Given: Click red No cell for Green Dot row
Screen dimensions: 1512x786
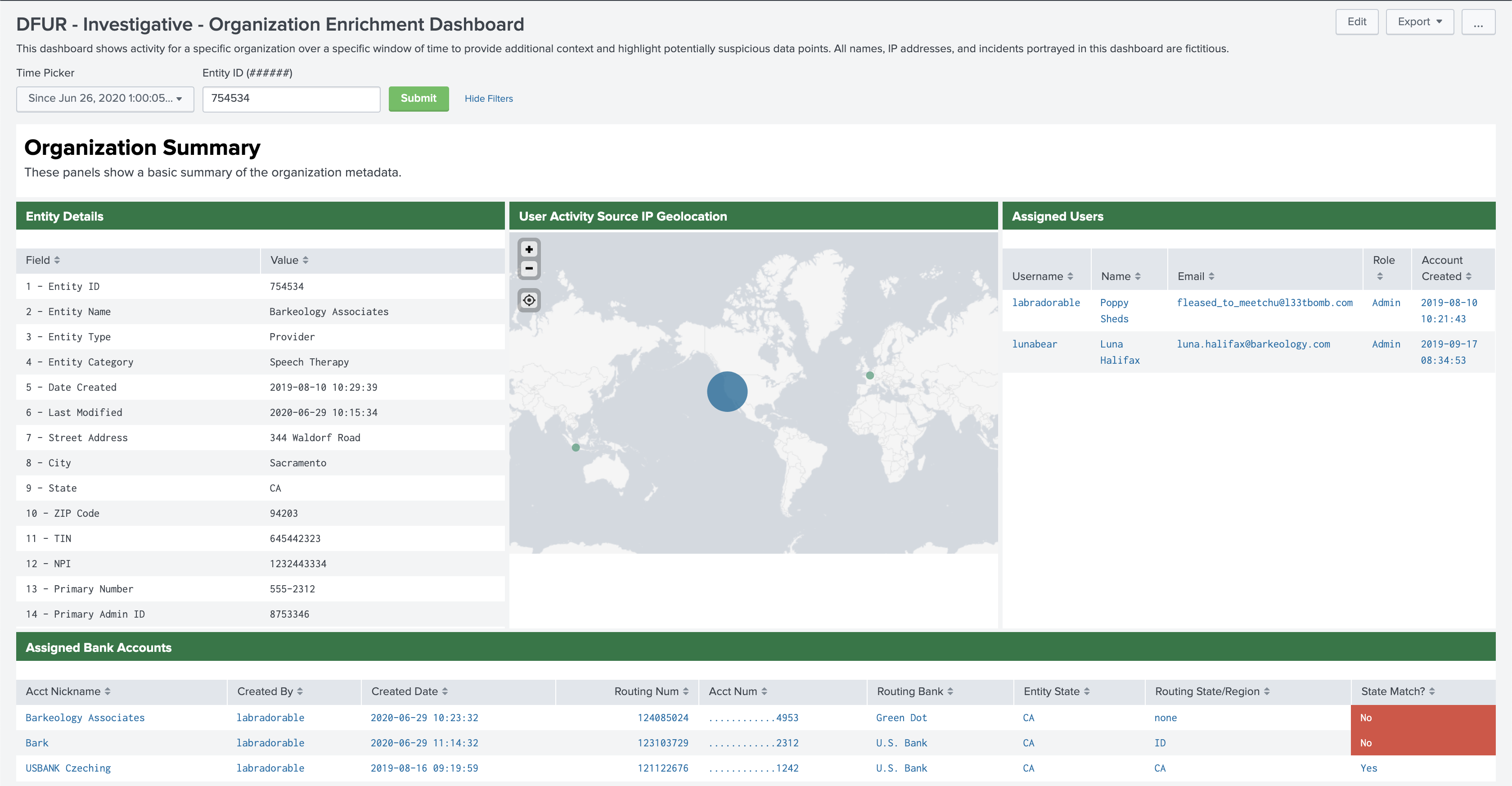Looking at the screenshot, I should pyautogui.click(x=1423, y=718).
